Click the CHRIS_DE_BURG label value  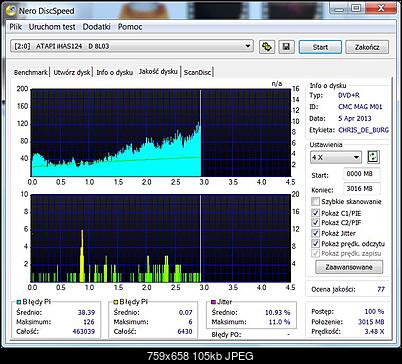[363, 130]
